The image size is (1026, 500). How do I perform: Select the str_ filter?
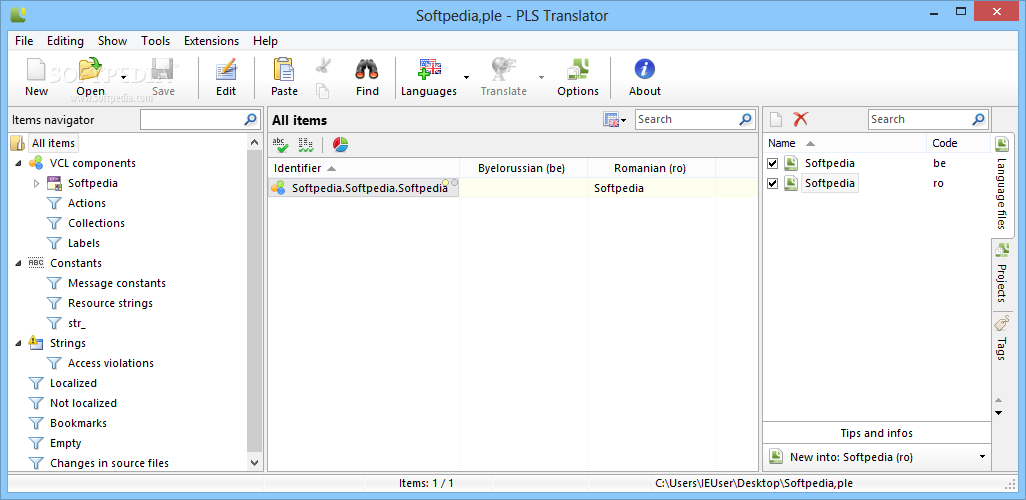pyautogui.click(x=77, y=323)
